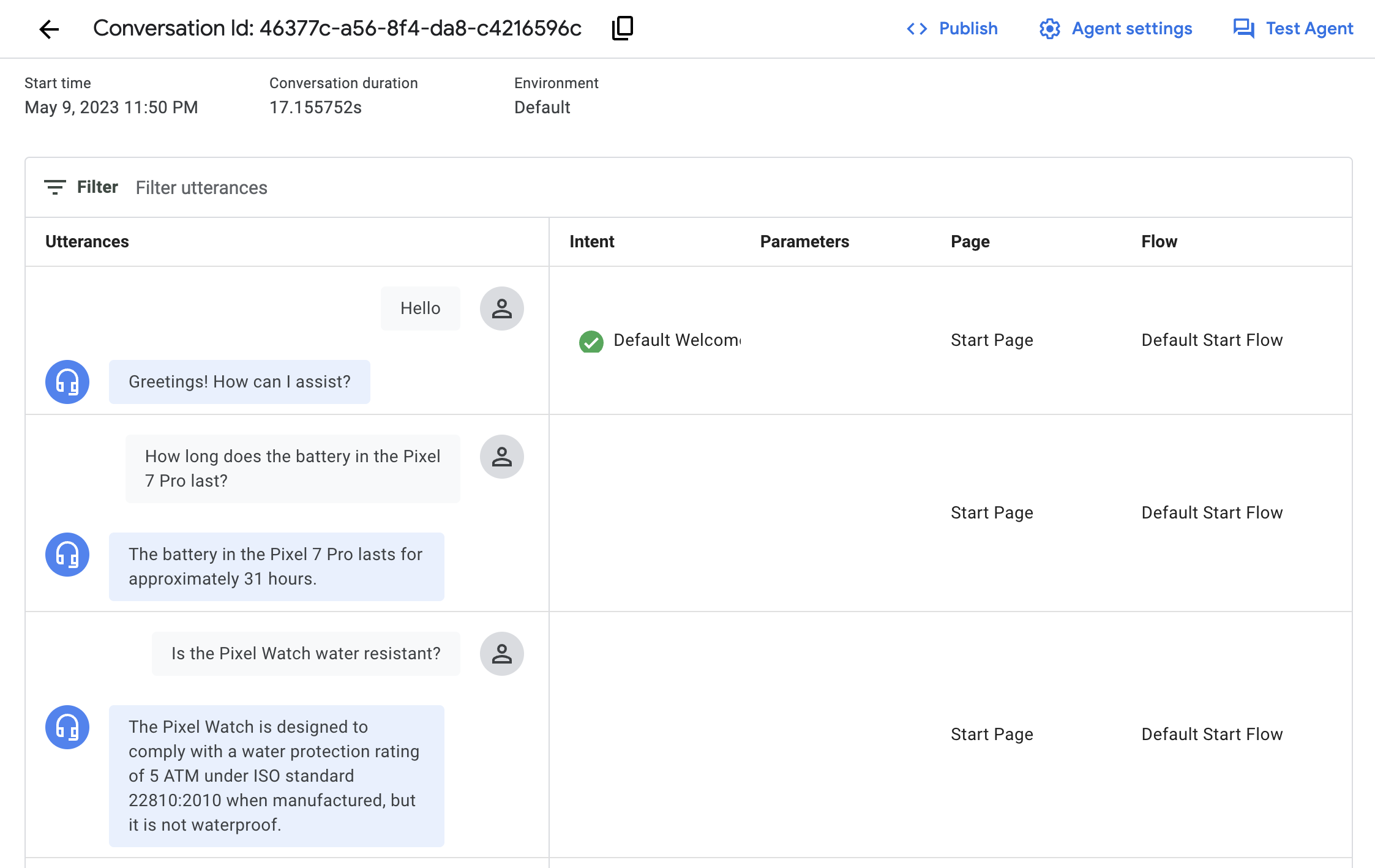
Task: Select the Page column header
Action: point(970,241)
